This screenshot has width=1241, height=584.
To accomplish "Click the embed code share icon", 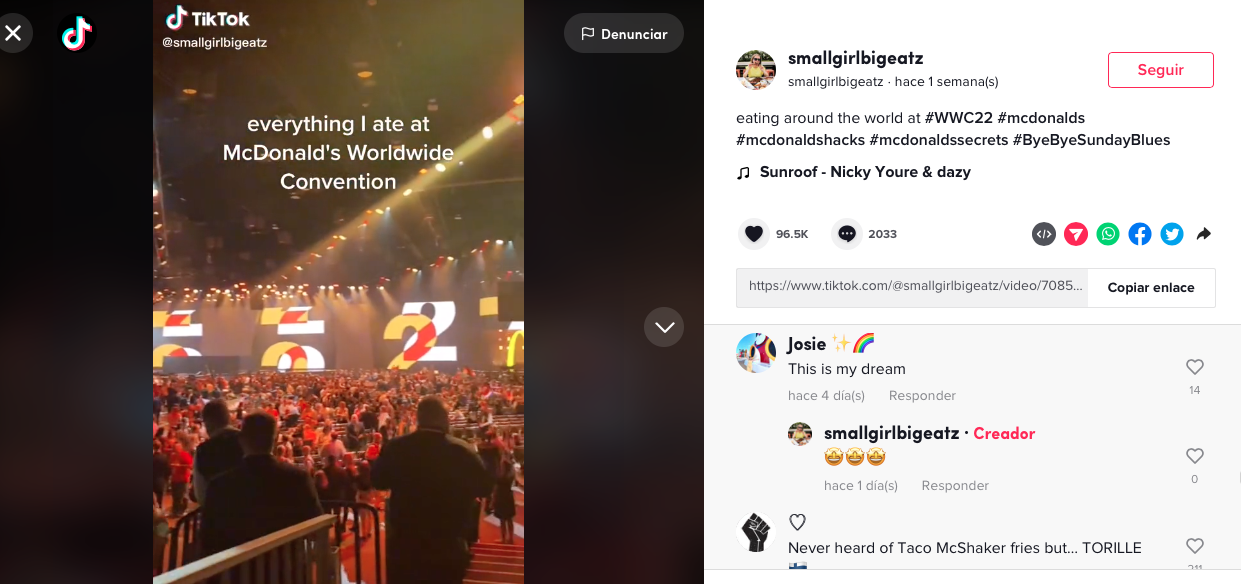I will (x=1044, y=234).
